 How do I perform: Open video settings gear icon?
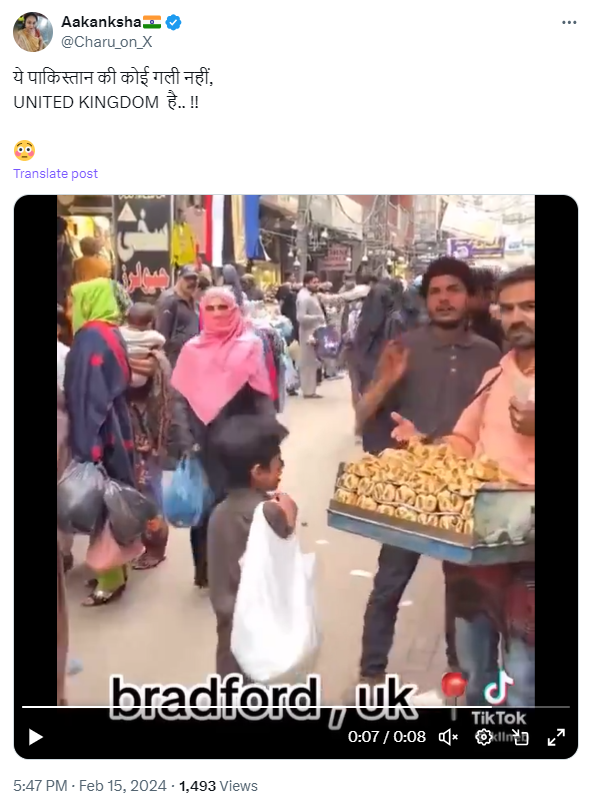(483, 737)
